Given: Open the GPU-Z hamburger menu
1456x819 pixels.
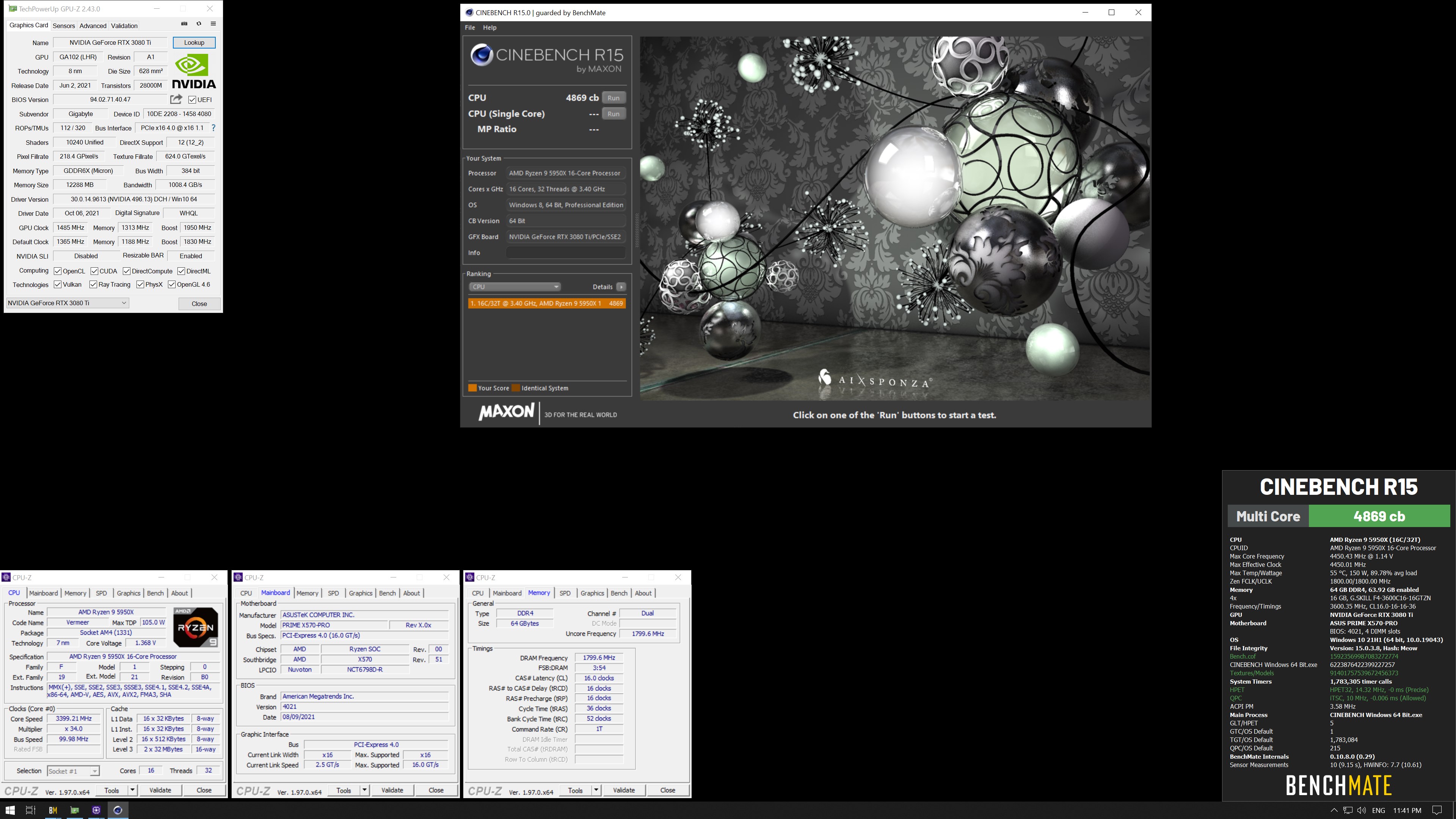Looking at the screenshot, I should 213,24.
